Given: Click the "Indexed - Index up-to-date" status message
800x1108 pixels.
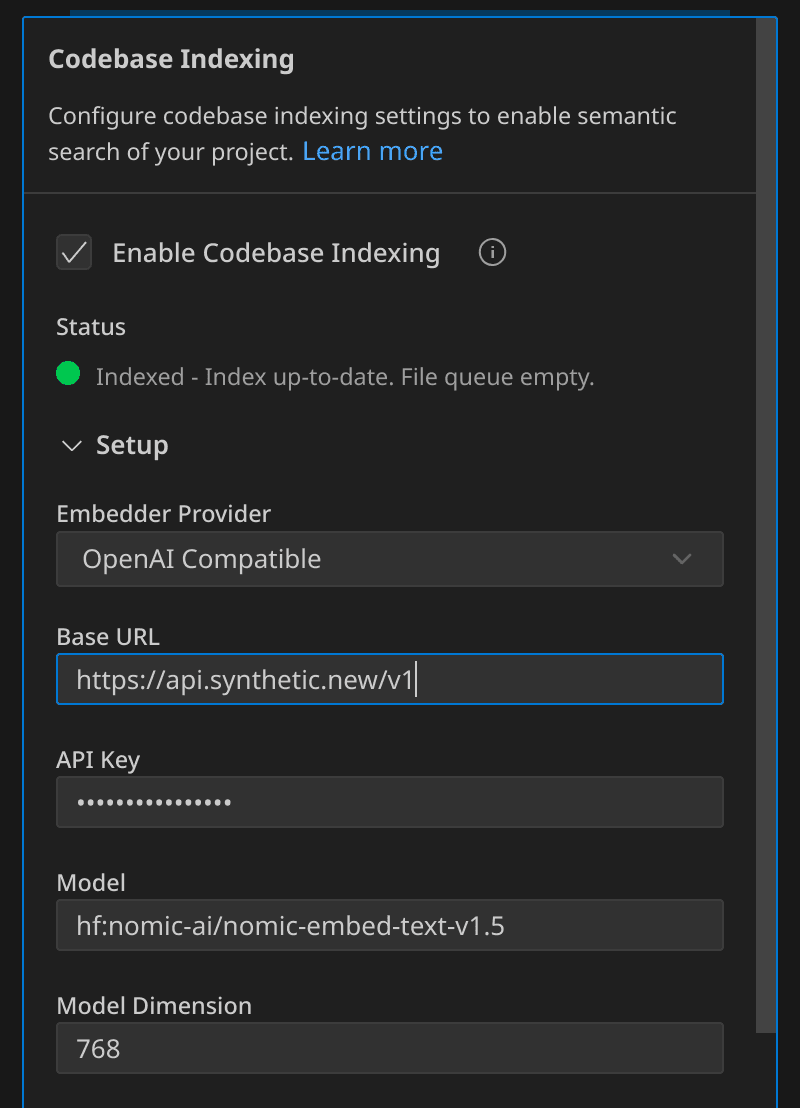Looking at the screenshot, I should coord(345,378).
